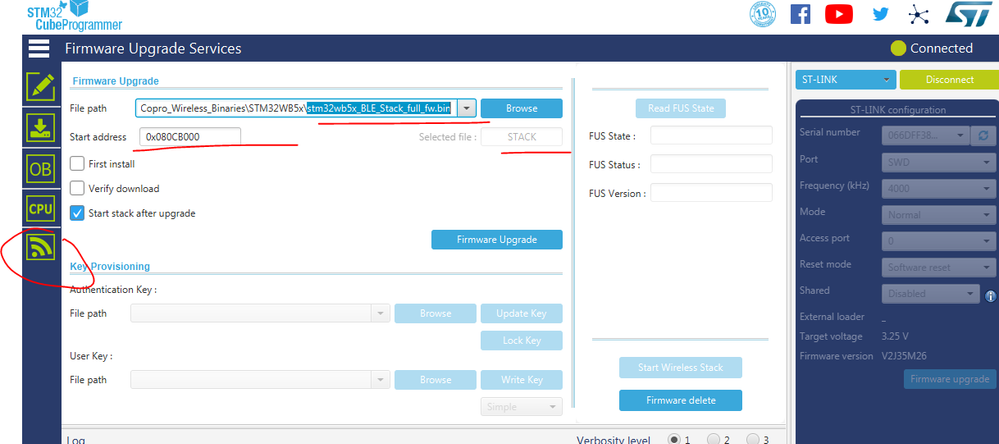
Task: Click the Firmware Upgrade section heading
Action: click(115, 81)
